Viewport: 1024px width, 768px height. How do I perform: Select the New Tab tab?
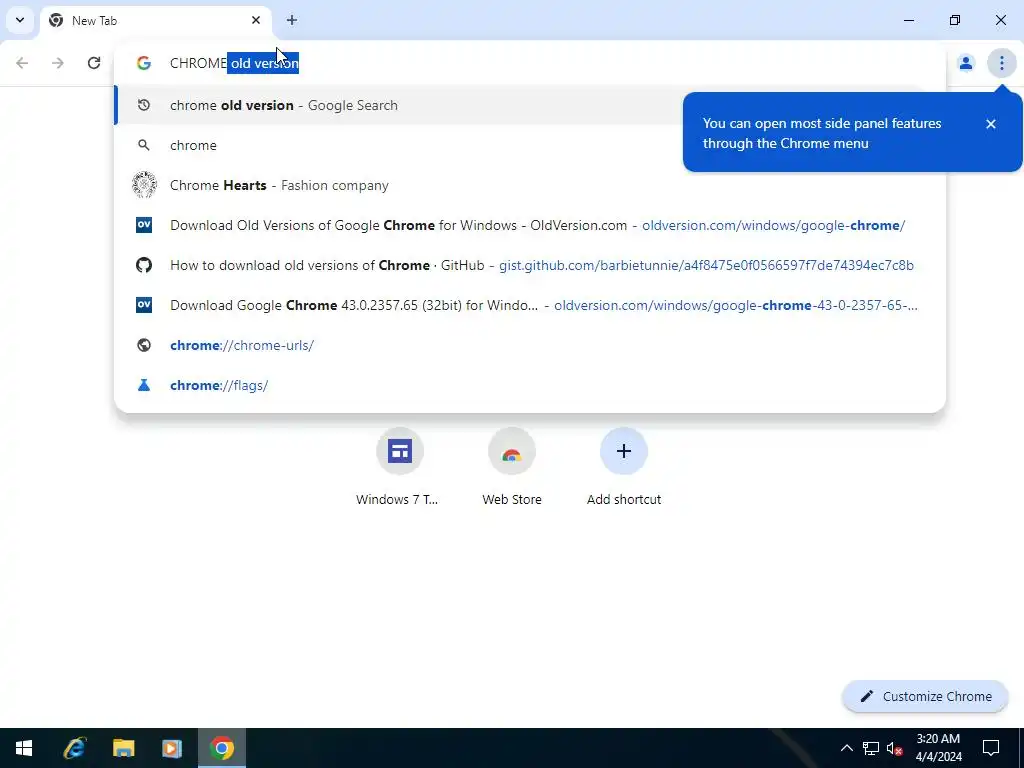coord(155,21)
